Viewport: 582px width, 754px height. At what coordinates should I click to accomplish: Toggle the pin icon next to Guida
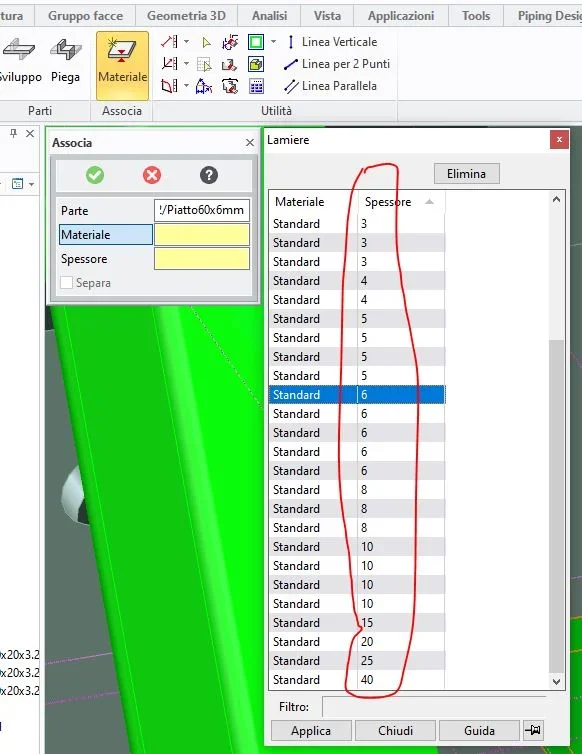click(x=533, y=730)
